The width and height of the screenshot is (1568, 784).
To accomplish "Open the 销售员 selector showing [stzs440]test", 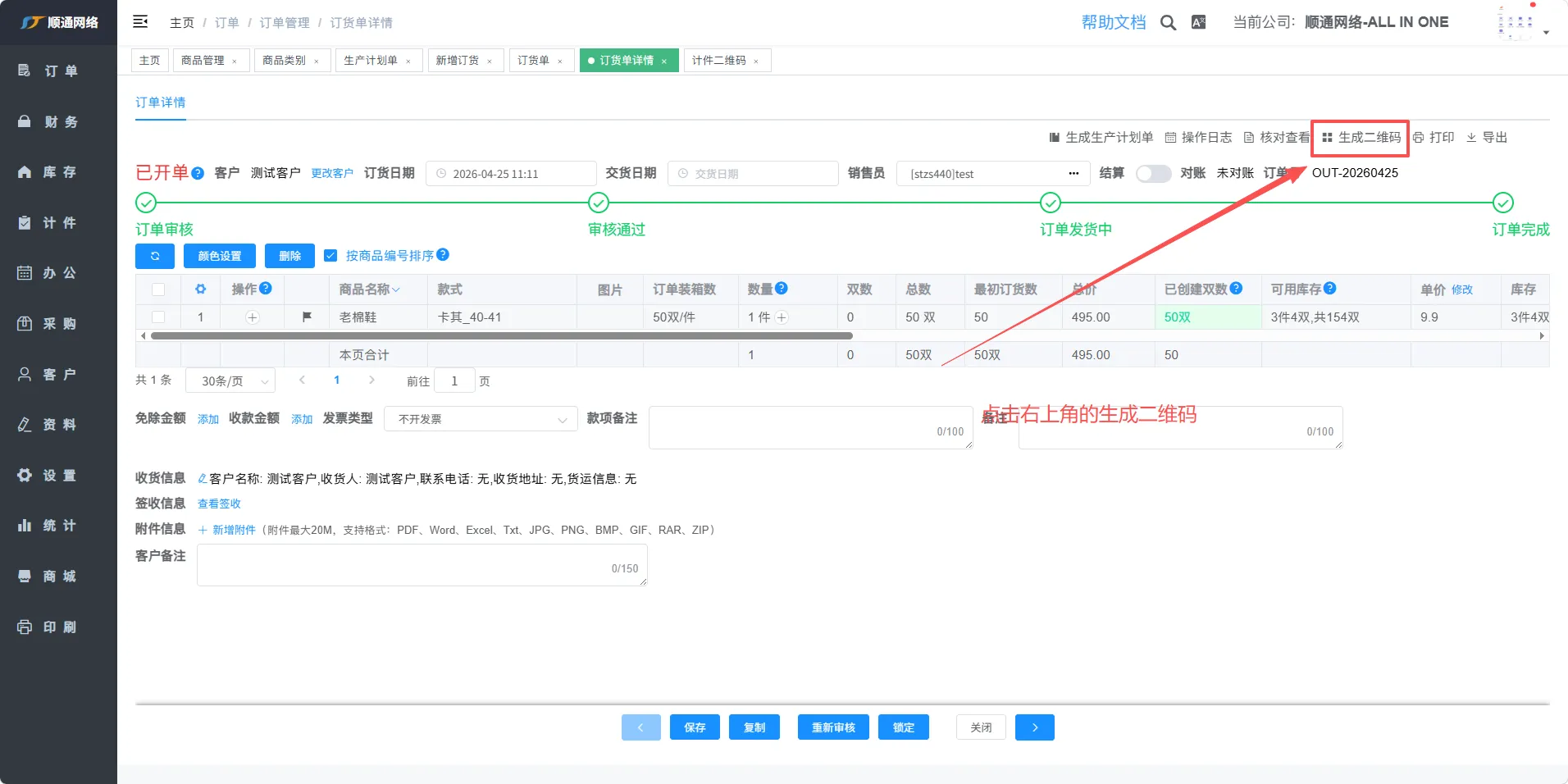I will point(992,174).
